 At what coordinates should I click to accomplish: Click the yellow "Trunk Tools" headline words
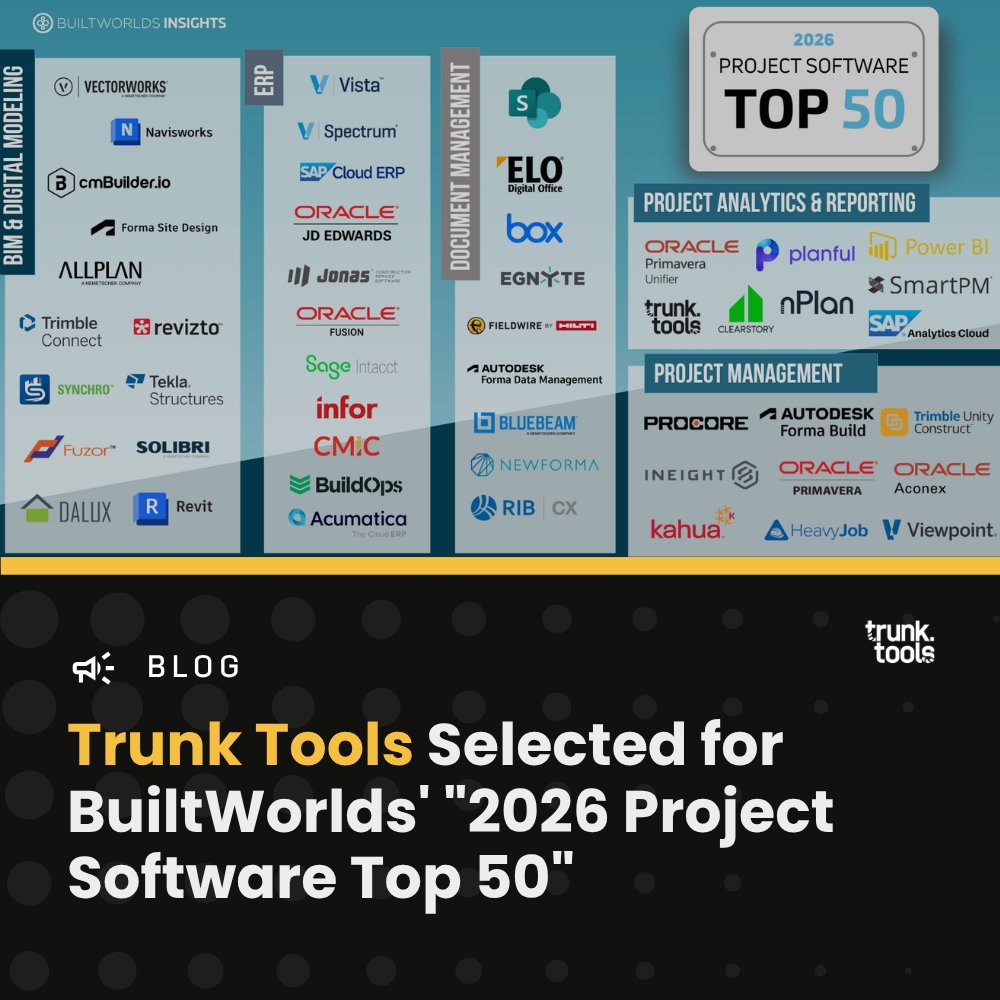[240, 744]
